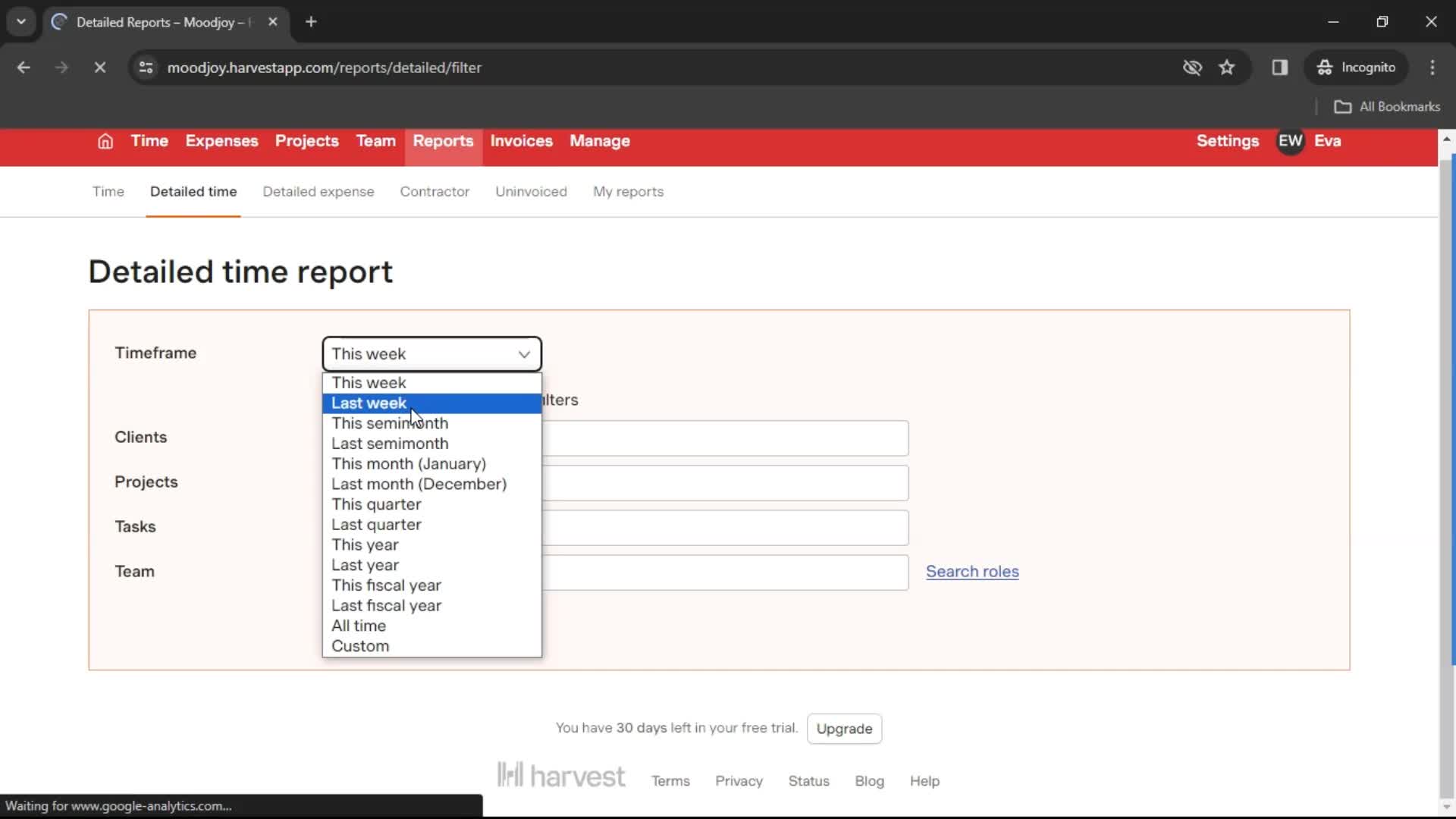
Task: Stop page loading with X button
Action: coord(99,67)
